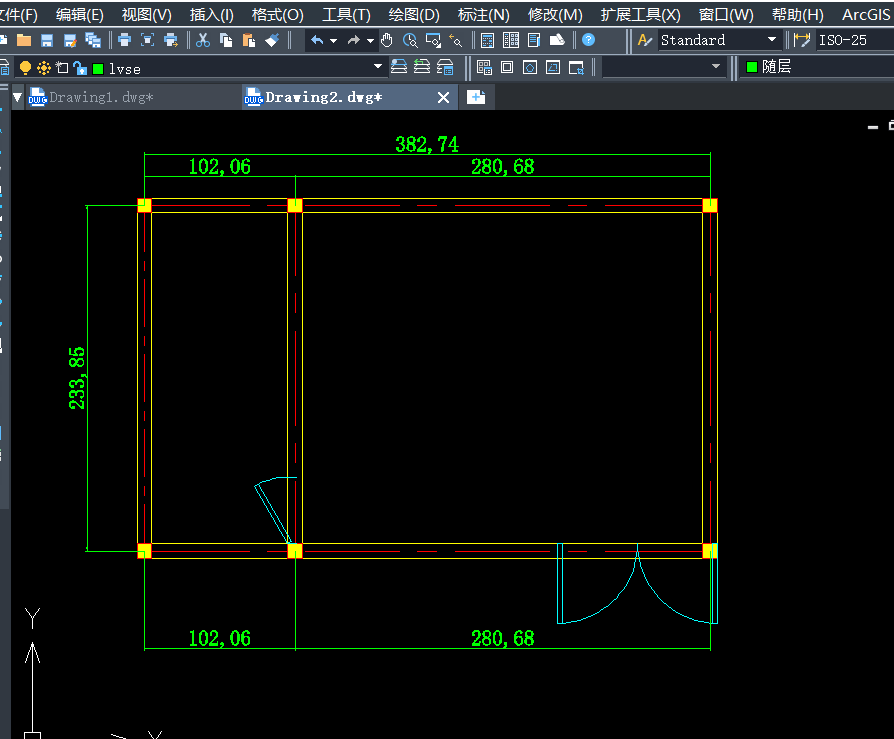Click the Convert Object to Viewport icon
894x739 pixels.
coord(553,67)
